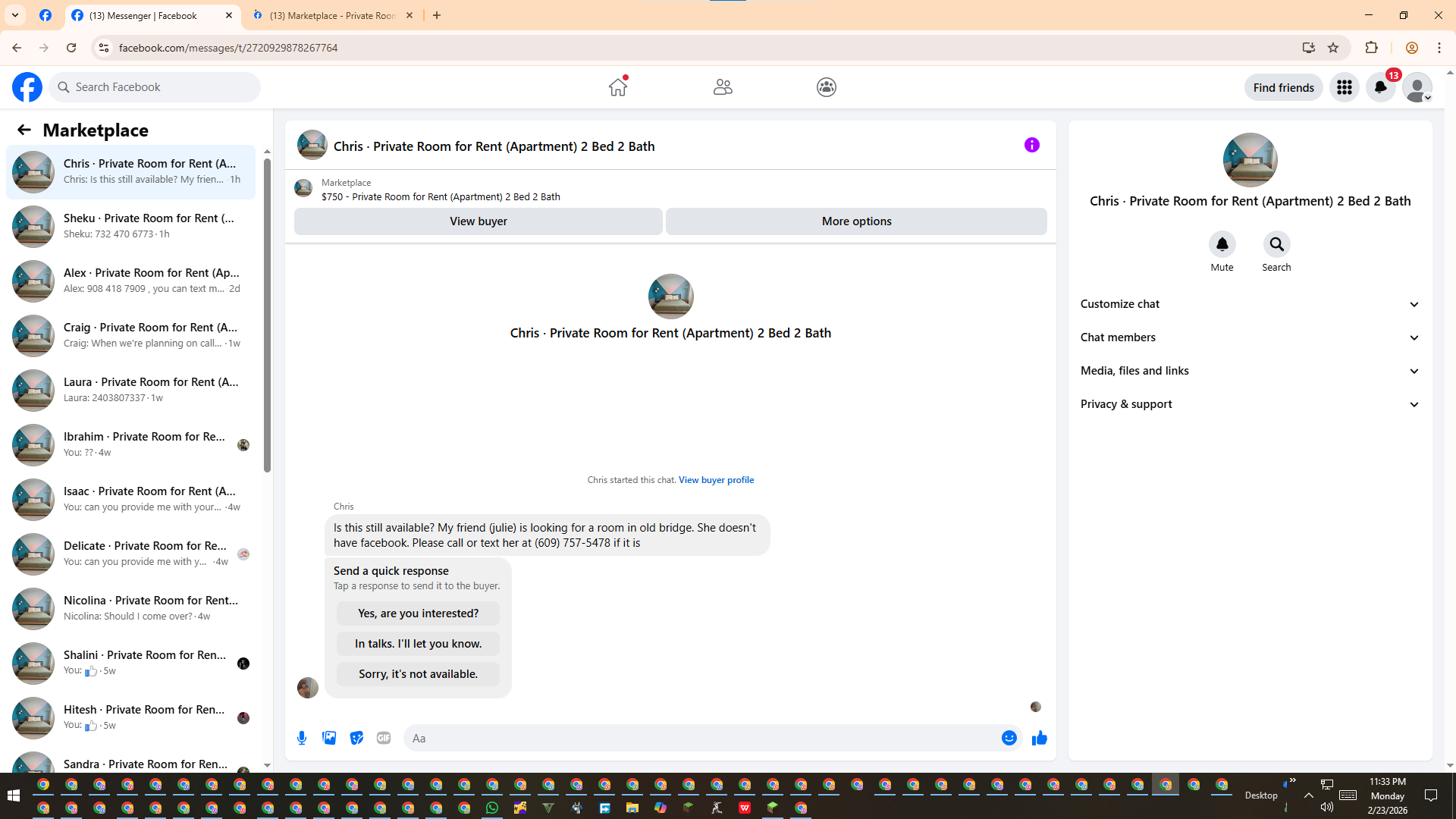Image resolution: width=1456 pixels, height=819 pixels.
Task: Follow the View buyer profile link
Action: pyautogui.click(x=715, y=480)
